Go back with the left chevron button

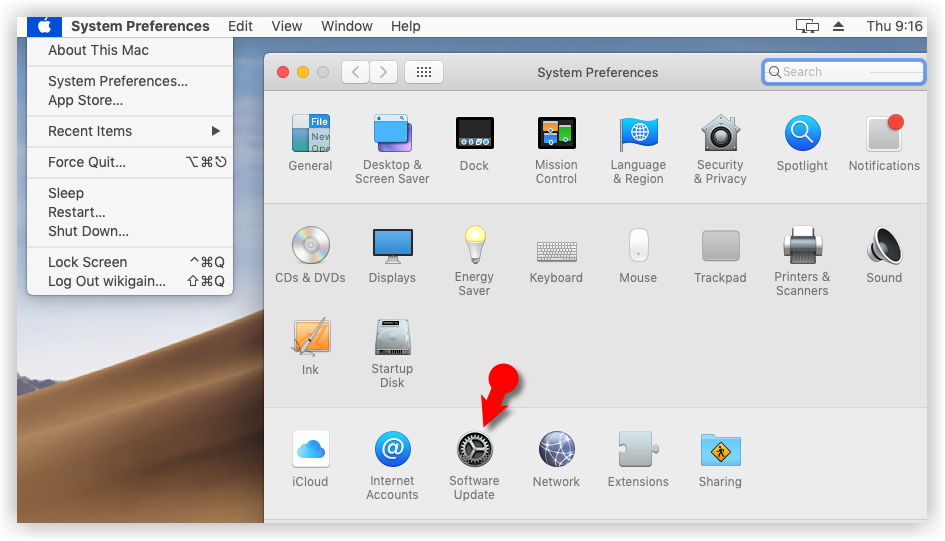tap(356, 72)
